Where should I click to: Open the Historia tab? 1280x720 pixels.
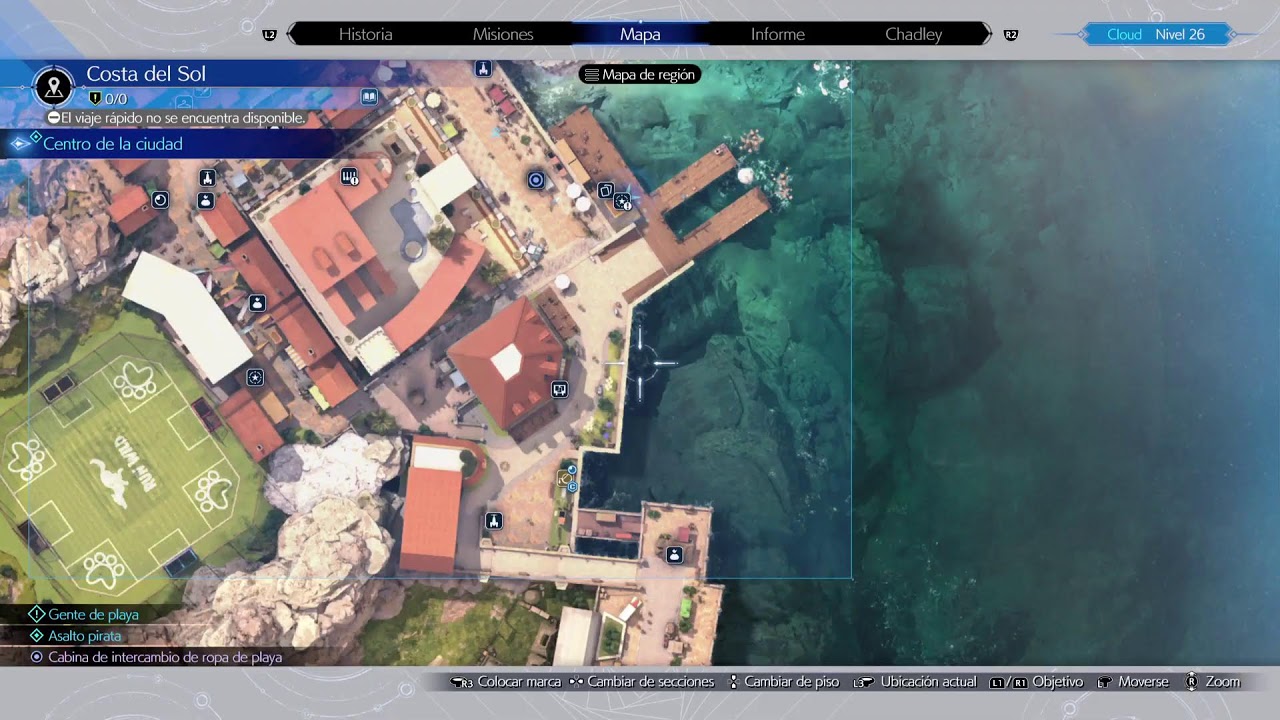coord(365,34)
